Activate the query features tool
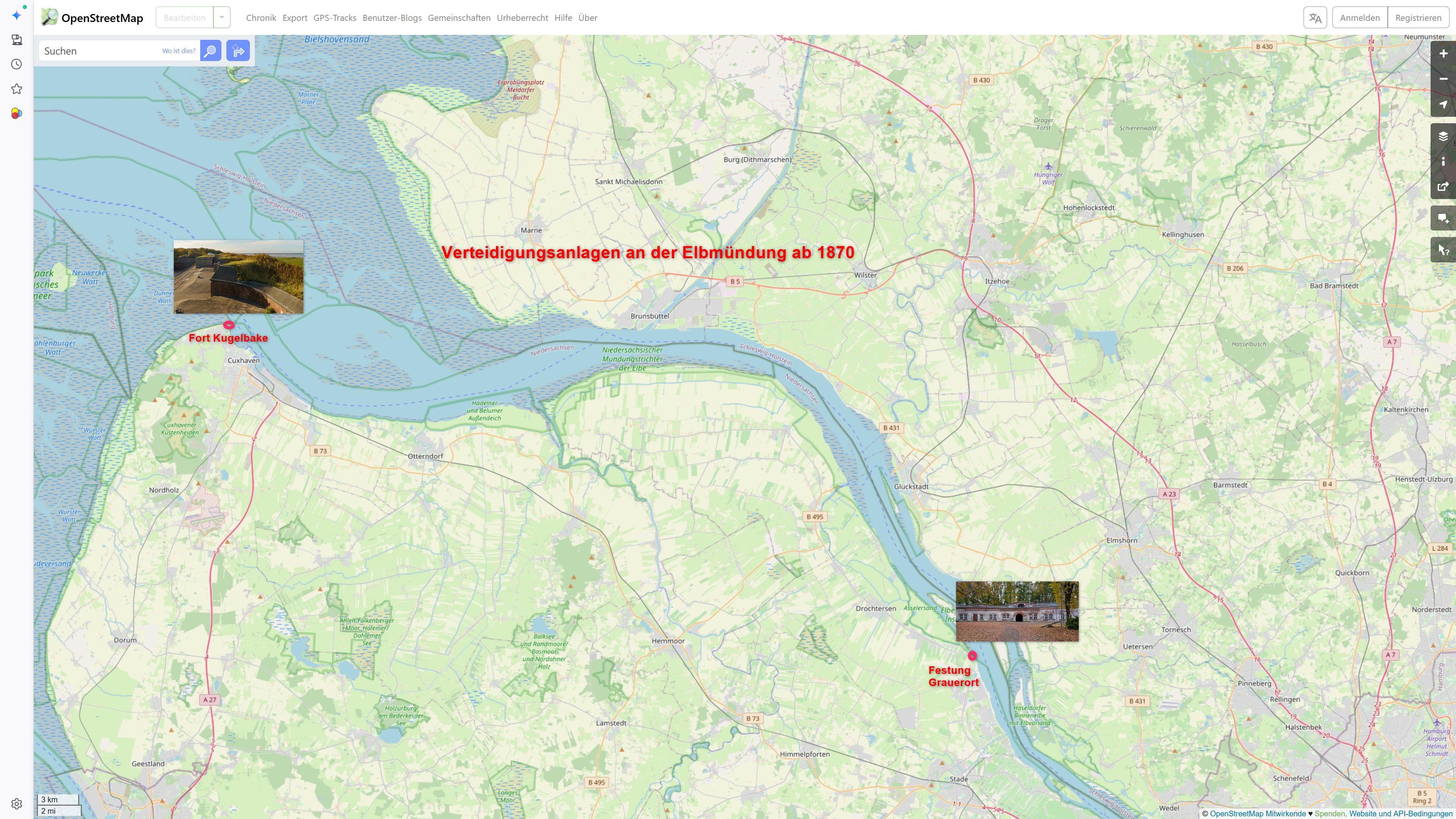Image resolution: width=1456 pixels, height=819 pixels. pos(1443,250)
